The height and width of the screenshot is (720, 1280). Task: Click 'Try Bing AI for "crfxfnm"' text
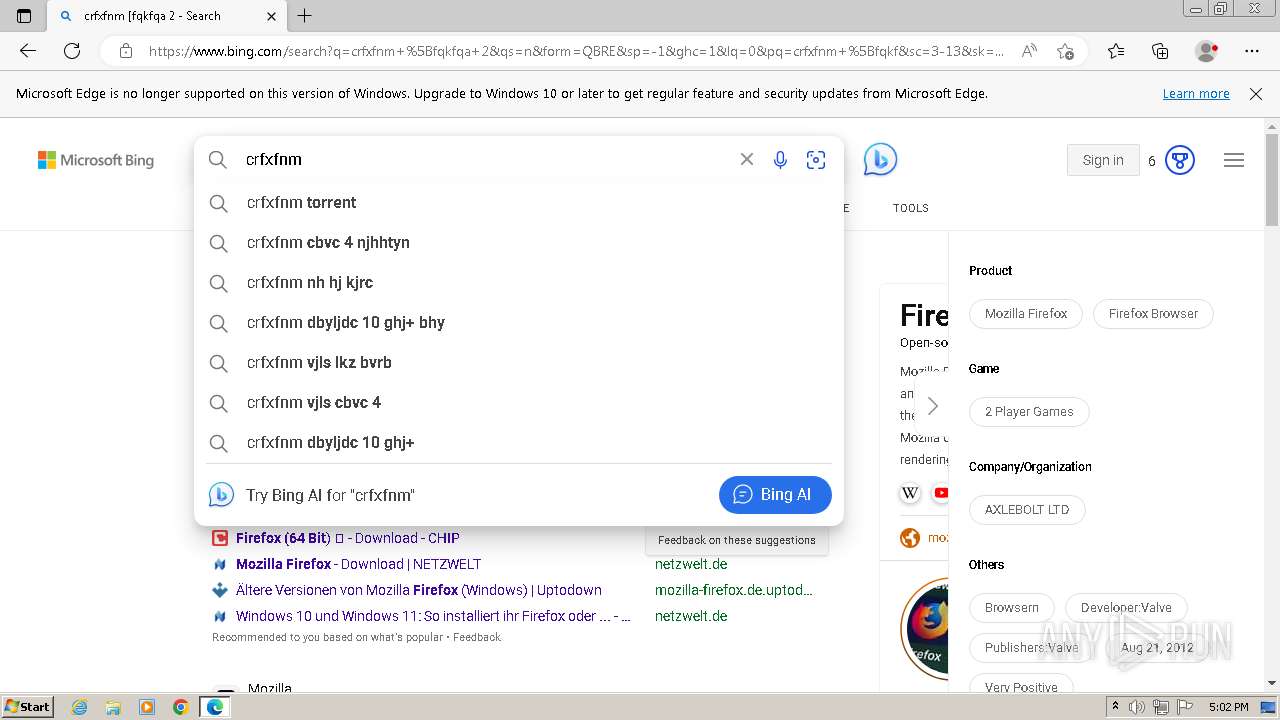(330, 495)
